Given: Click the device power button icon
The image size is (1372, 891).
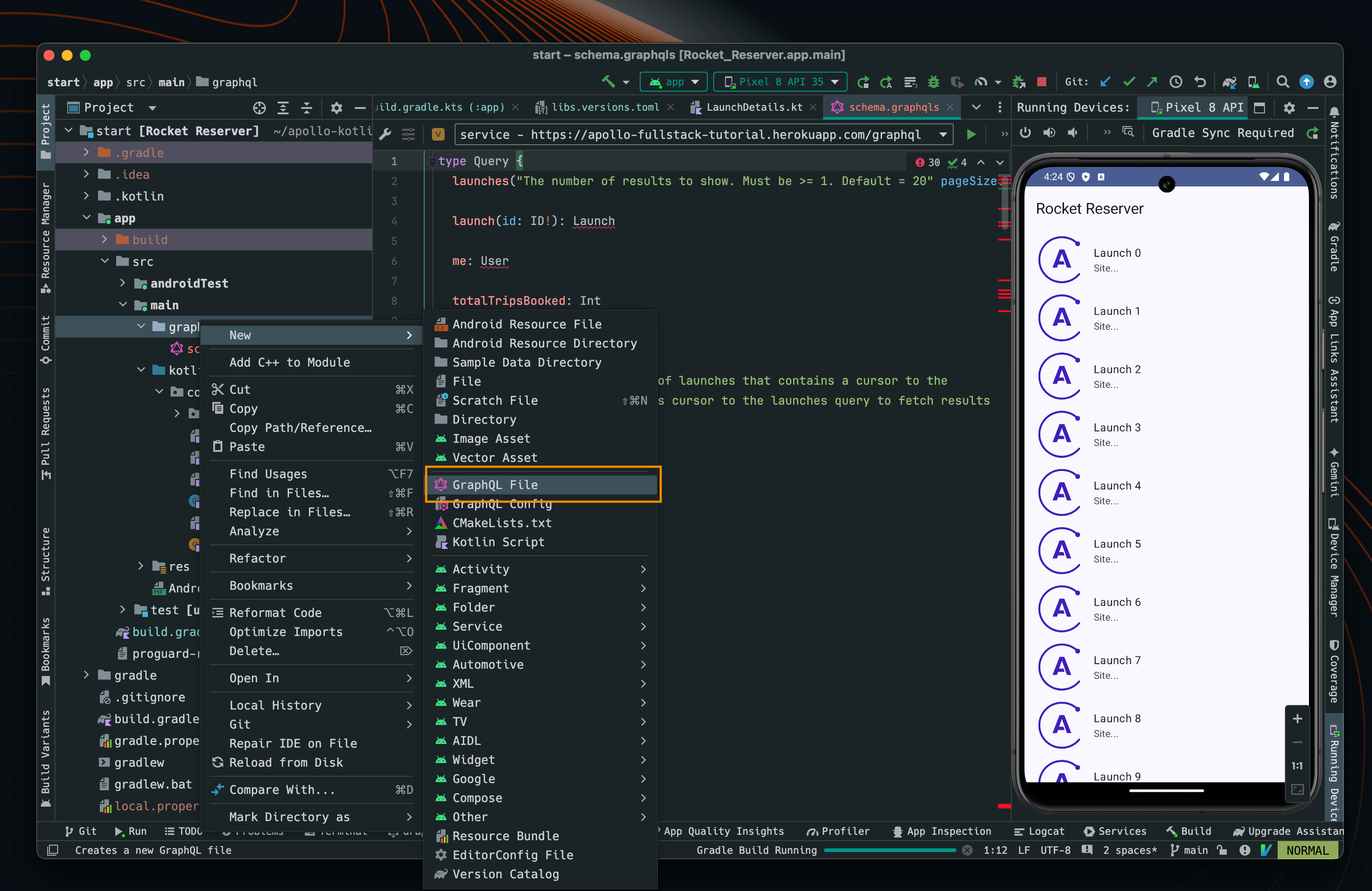Looking at the screenshot, I should (1025, 133).
